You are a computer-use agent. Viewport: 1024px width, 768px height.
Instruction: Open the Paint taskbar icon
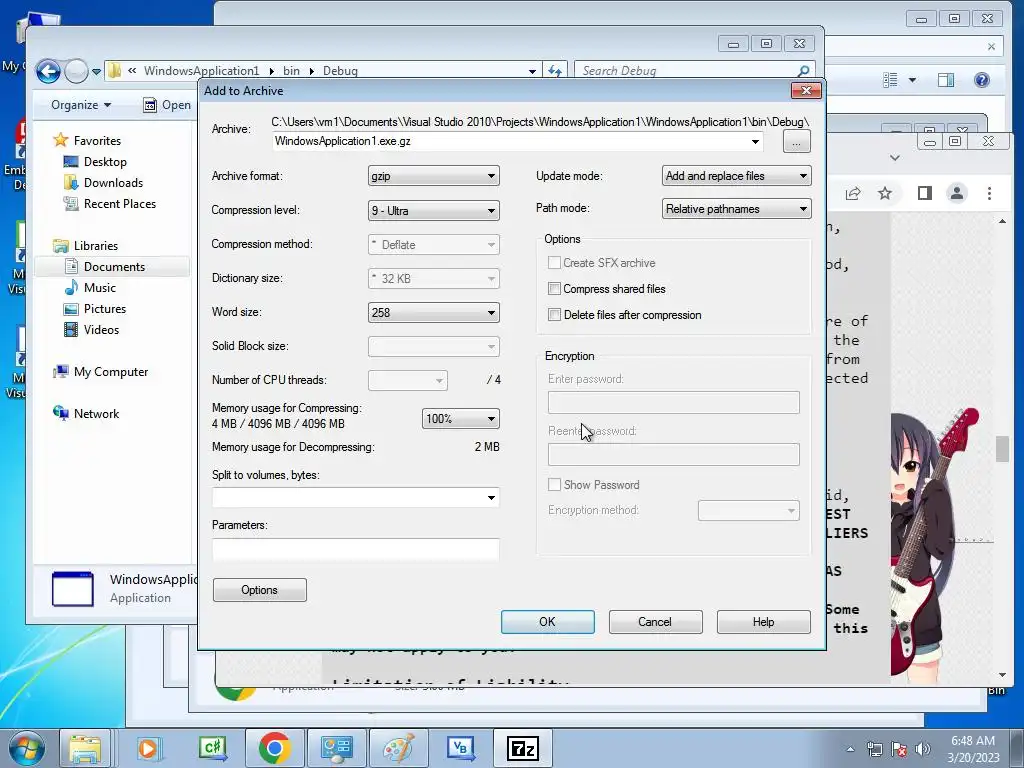[398, 748]
